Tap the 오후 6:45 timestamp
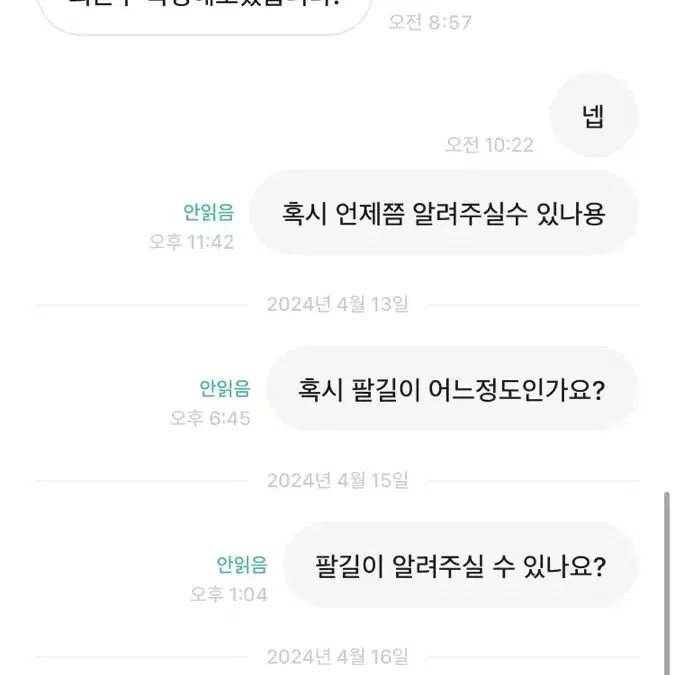 pyautogui.click(x=210, y=418)
